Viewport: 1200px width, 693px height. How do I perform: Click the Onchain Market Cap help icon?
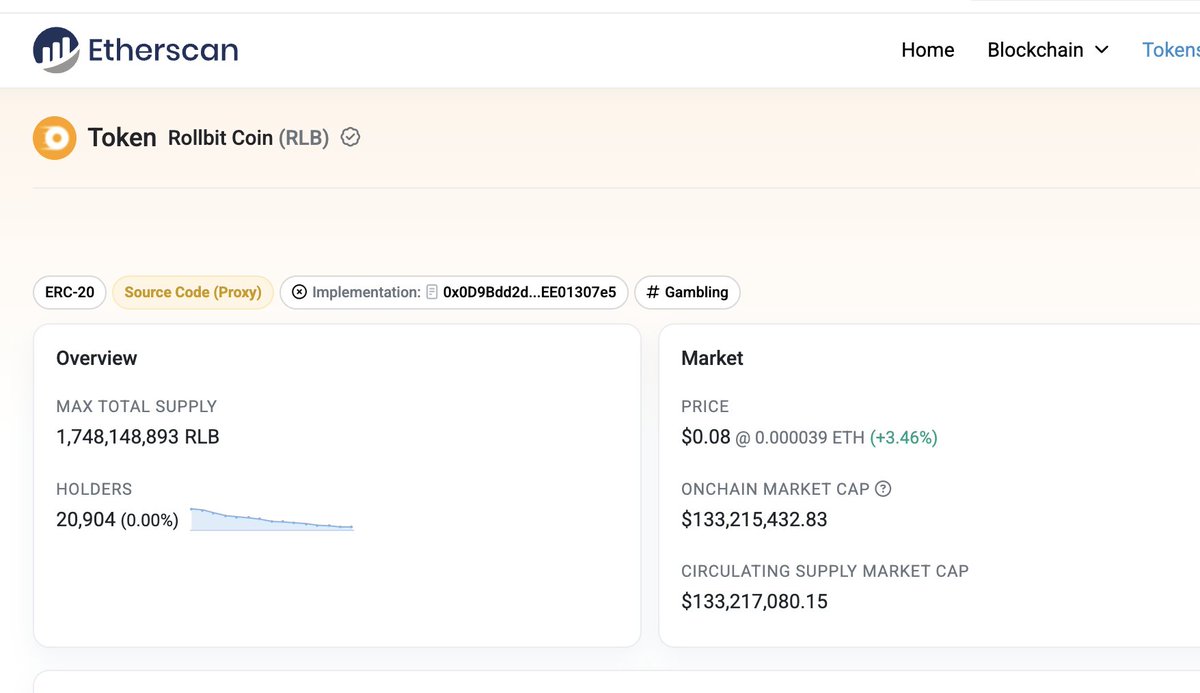[x=883, y=489]
